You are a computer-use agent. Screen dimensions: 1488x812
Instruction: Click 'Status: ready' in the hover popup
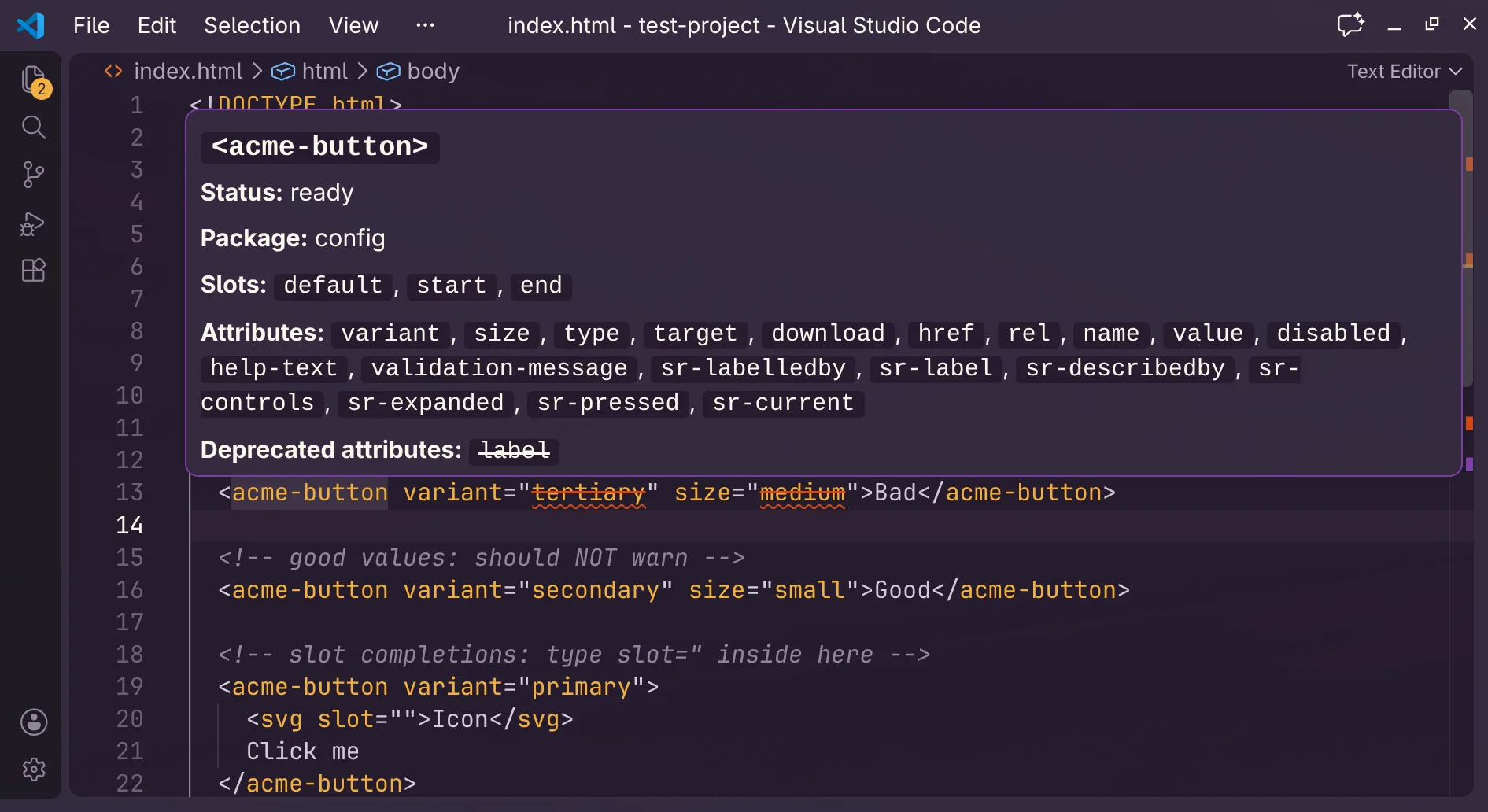coord(277,193)
